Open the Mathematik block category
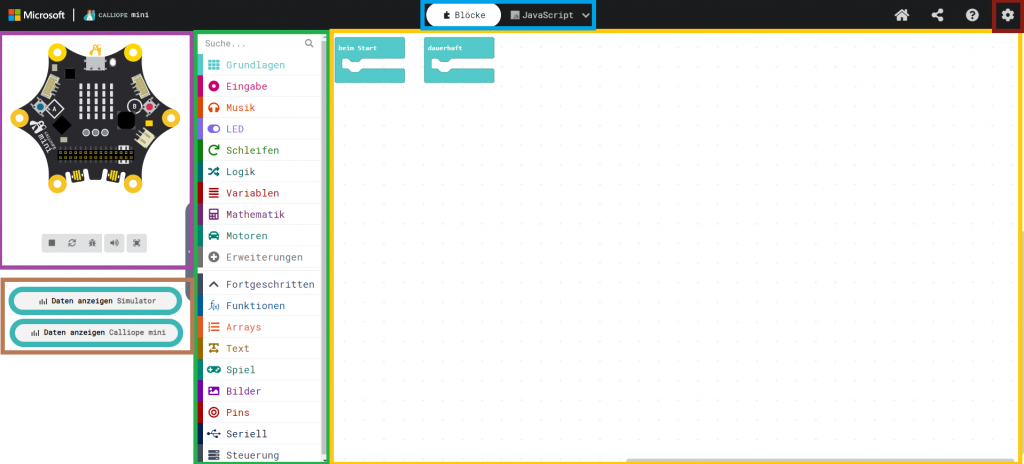 click(260, 214)
